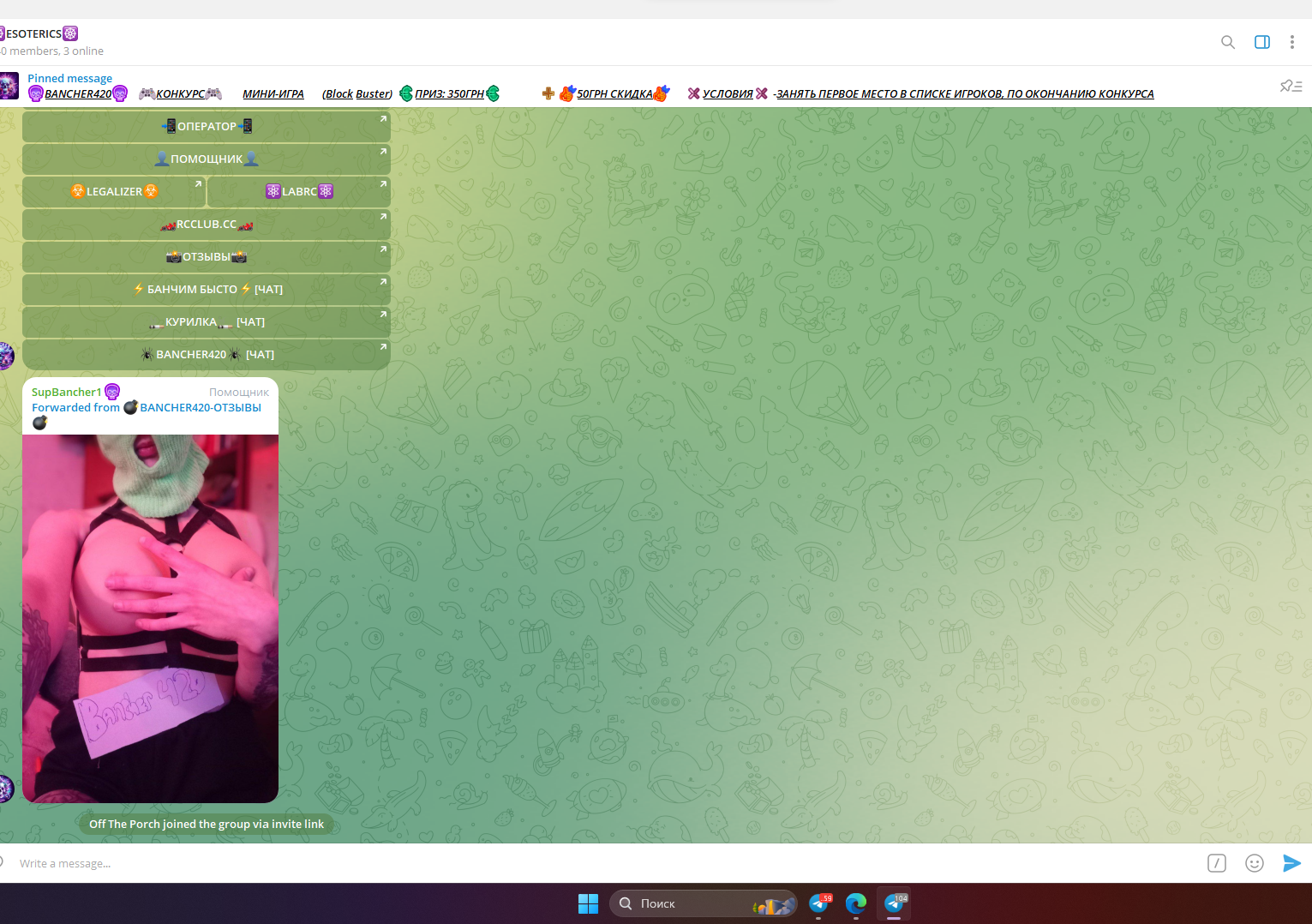The width and height of the screenshot is (1312, 924).
Task: Click the УСЛОВИЯ pinned text
Action: pos(728,93)
